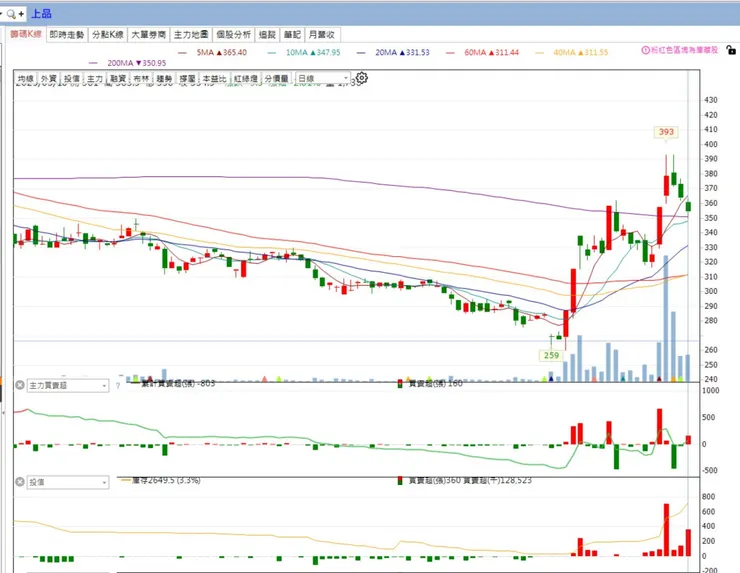This screenshot has width=740, height=573.
Task: Click the dropdown arrow left of magnifier
Action: point(1,14)
